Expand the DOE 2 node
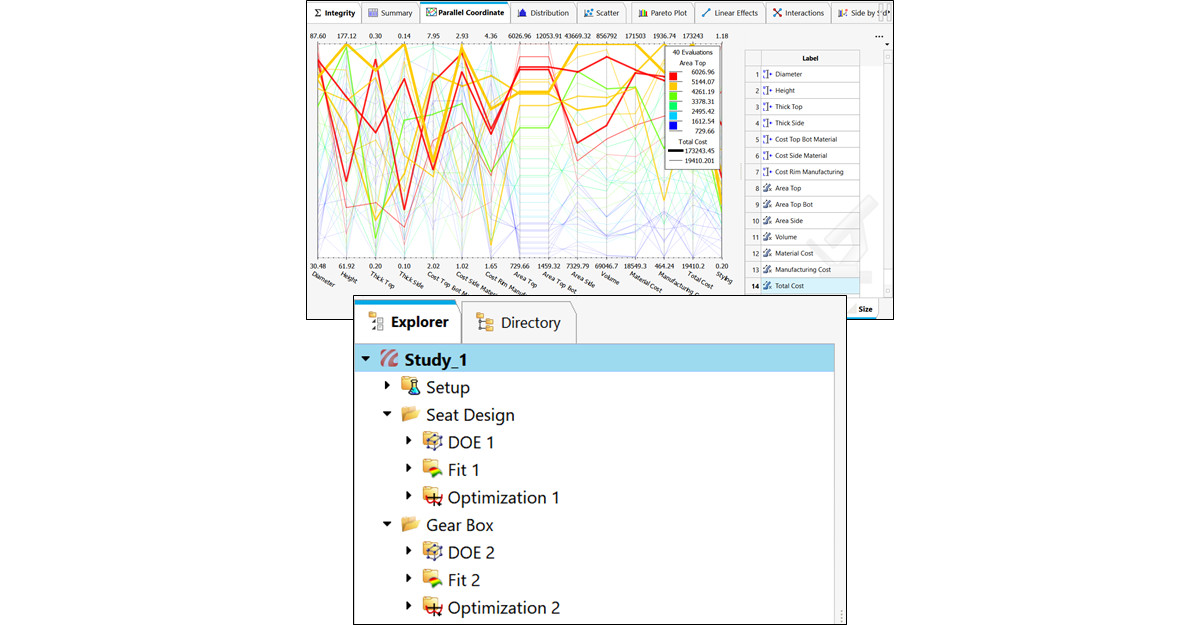 pyautogui.click(x=409, y=551)
